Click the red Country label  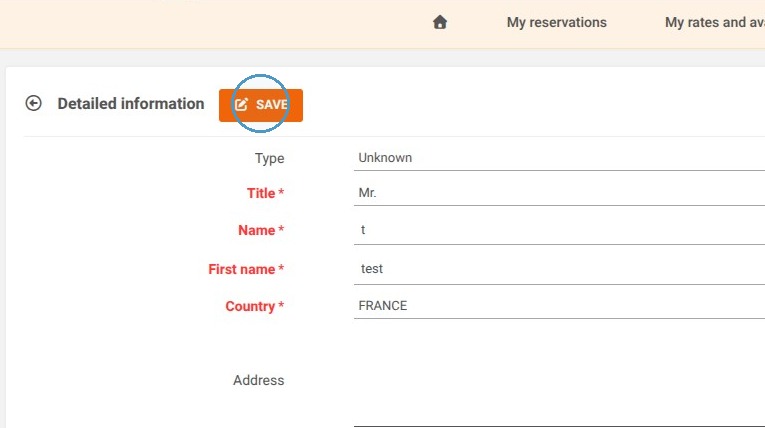click(x=254, y=306)
